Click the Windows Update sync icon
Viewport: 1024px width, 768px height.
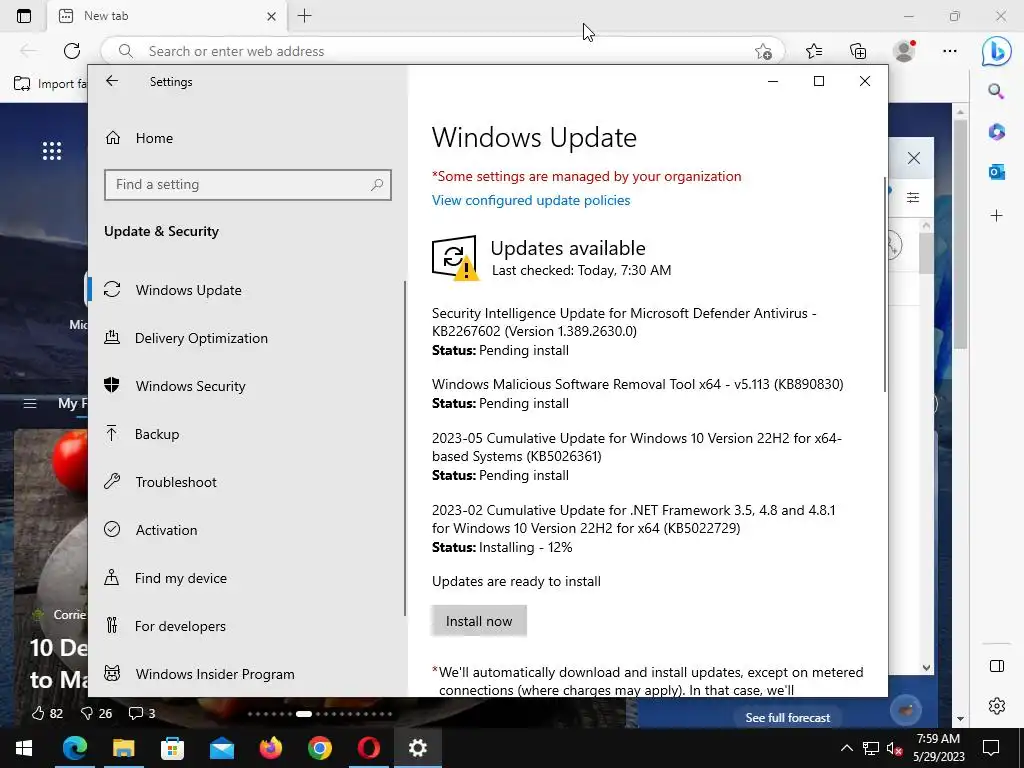pyautogui.click(x=112, y=289)
